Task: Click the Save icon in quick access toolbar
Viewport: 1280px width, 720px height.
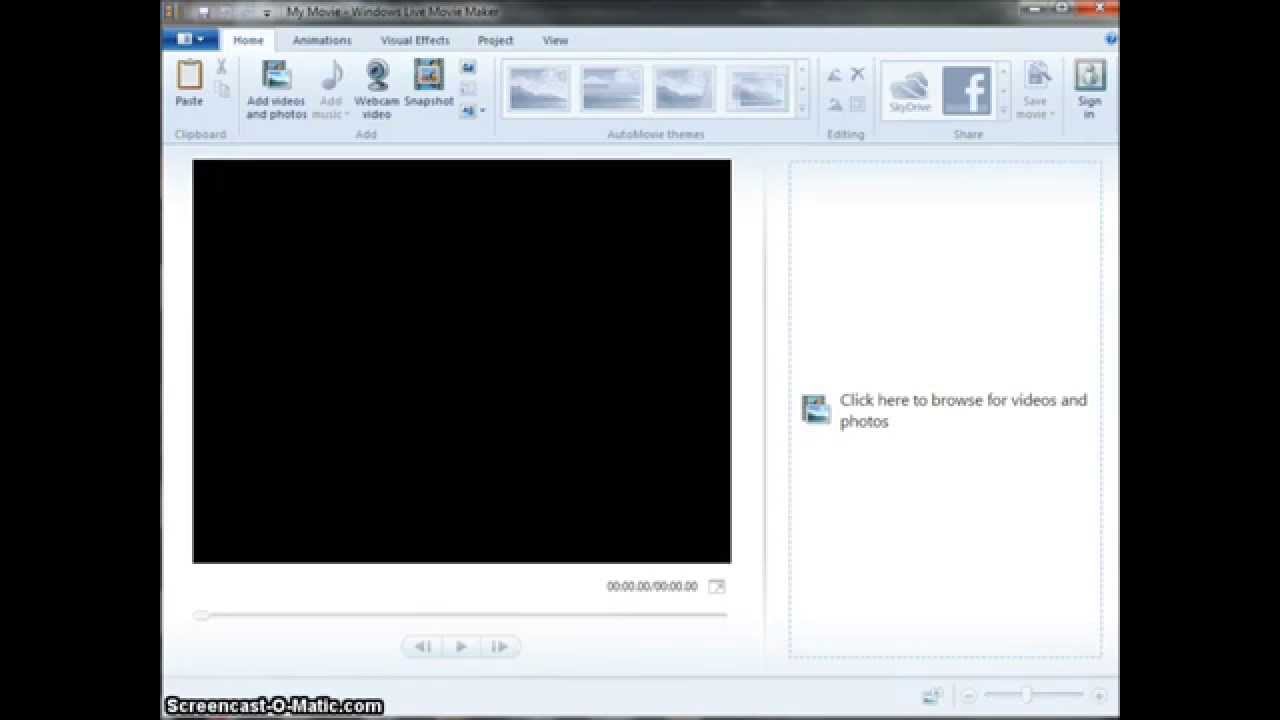Action: pyautogui.click(x=203, y=12)
